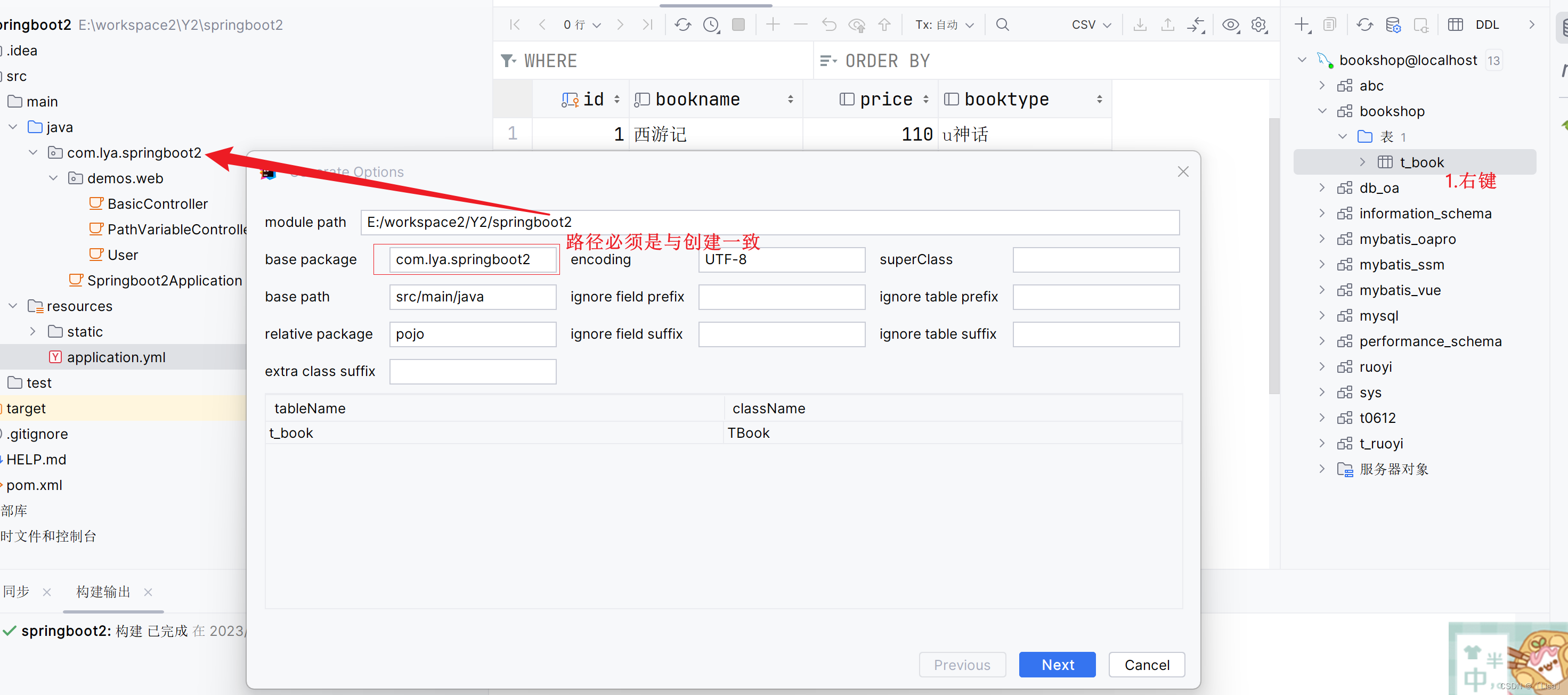Click the undo changes icon
Image resolution: width=1568 pixels, height=695 pixels.
click(828, 24)
